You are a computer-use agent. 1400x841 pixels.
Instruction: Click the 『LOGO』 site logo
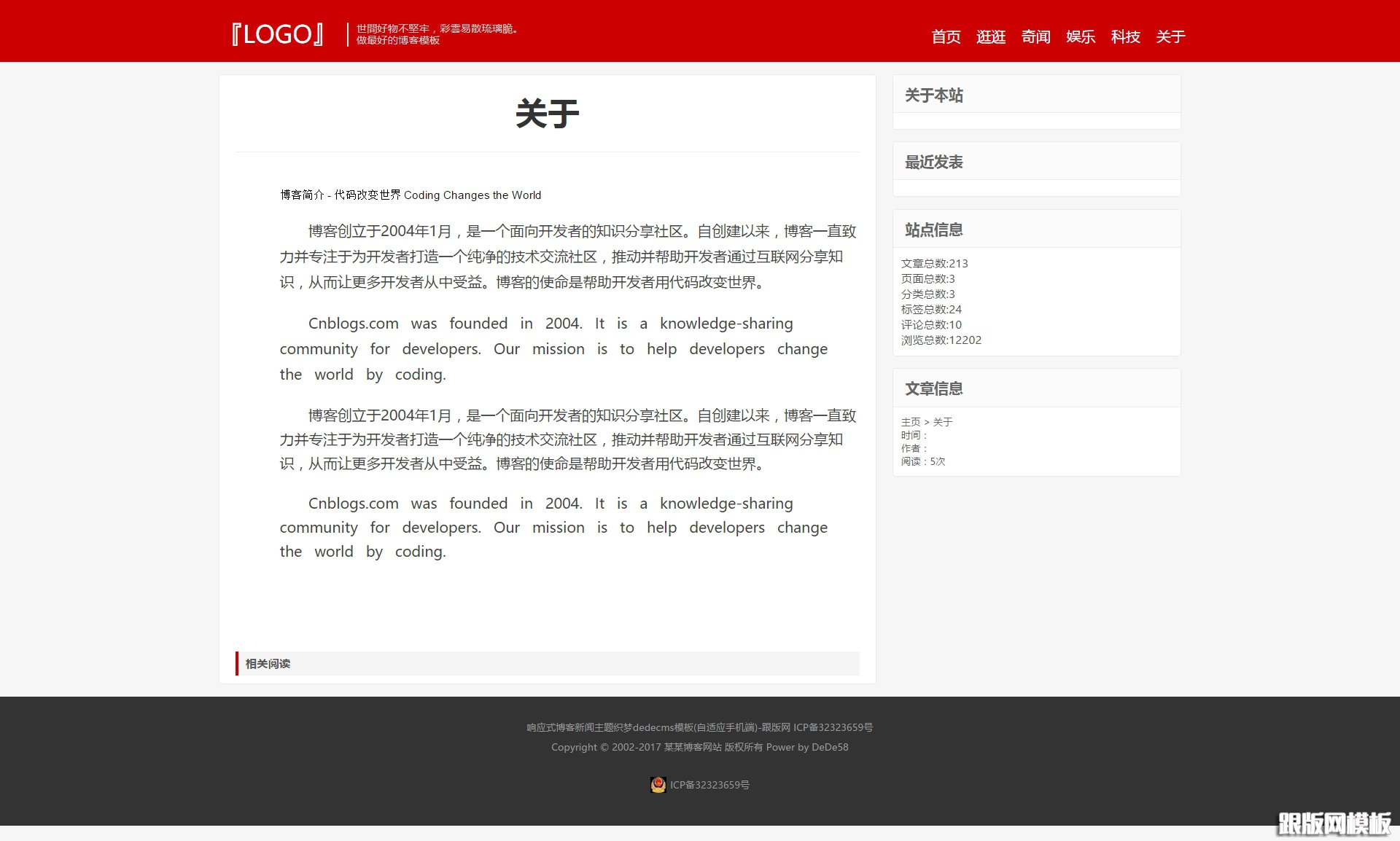click(x=278, y=34)
